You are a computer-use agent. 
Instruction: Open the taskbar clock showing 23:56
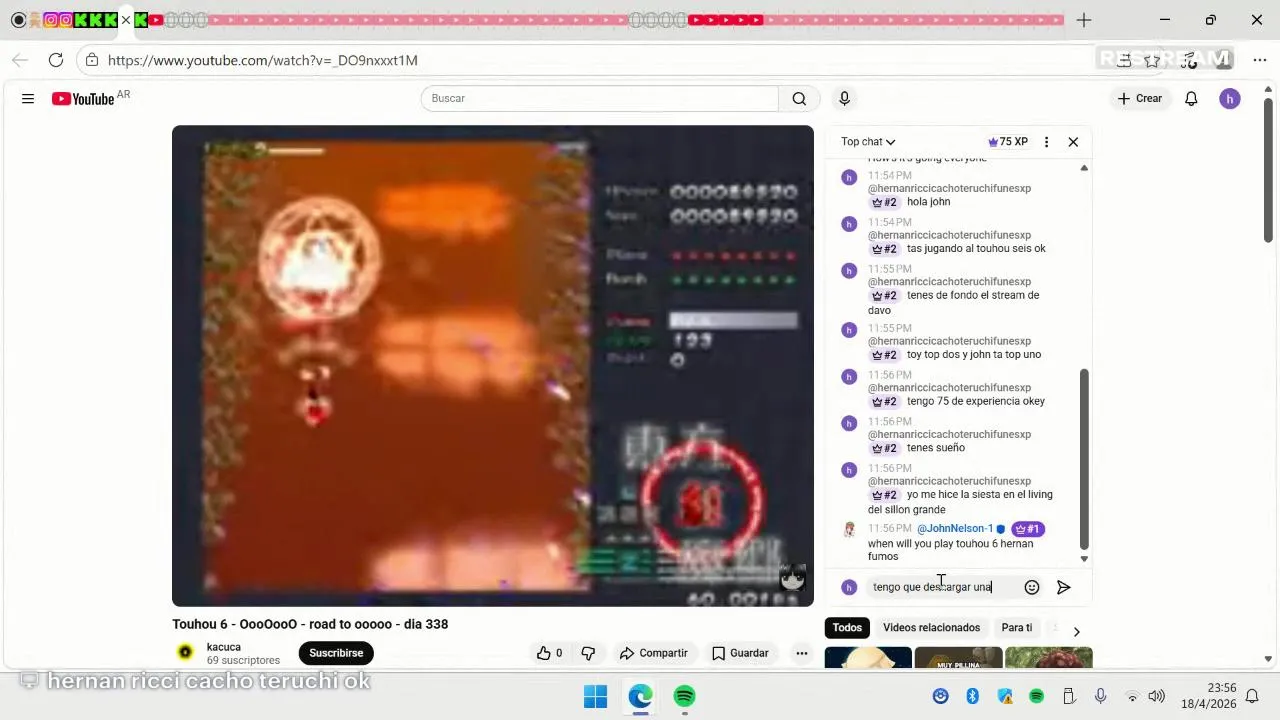coord(1208,696)
